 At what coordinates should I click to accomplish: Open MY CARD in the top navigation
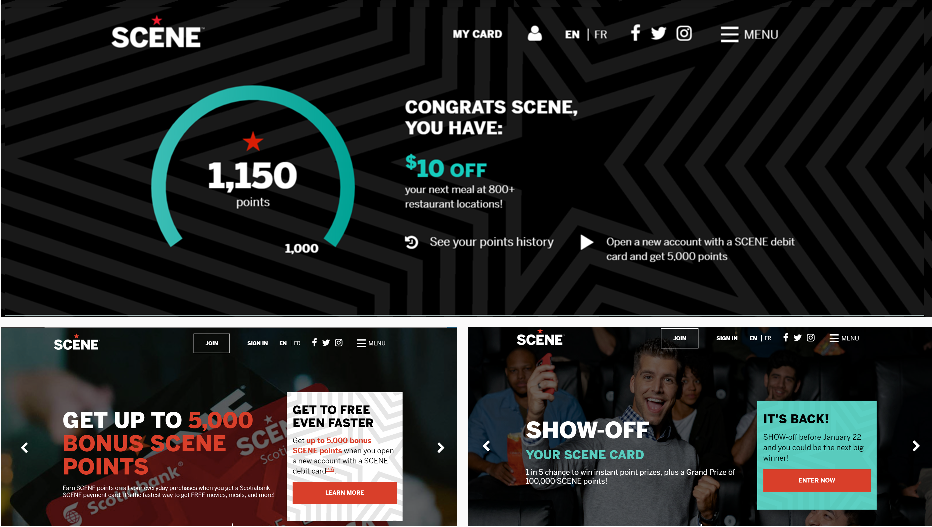pos(477,34)
